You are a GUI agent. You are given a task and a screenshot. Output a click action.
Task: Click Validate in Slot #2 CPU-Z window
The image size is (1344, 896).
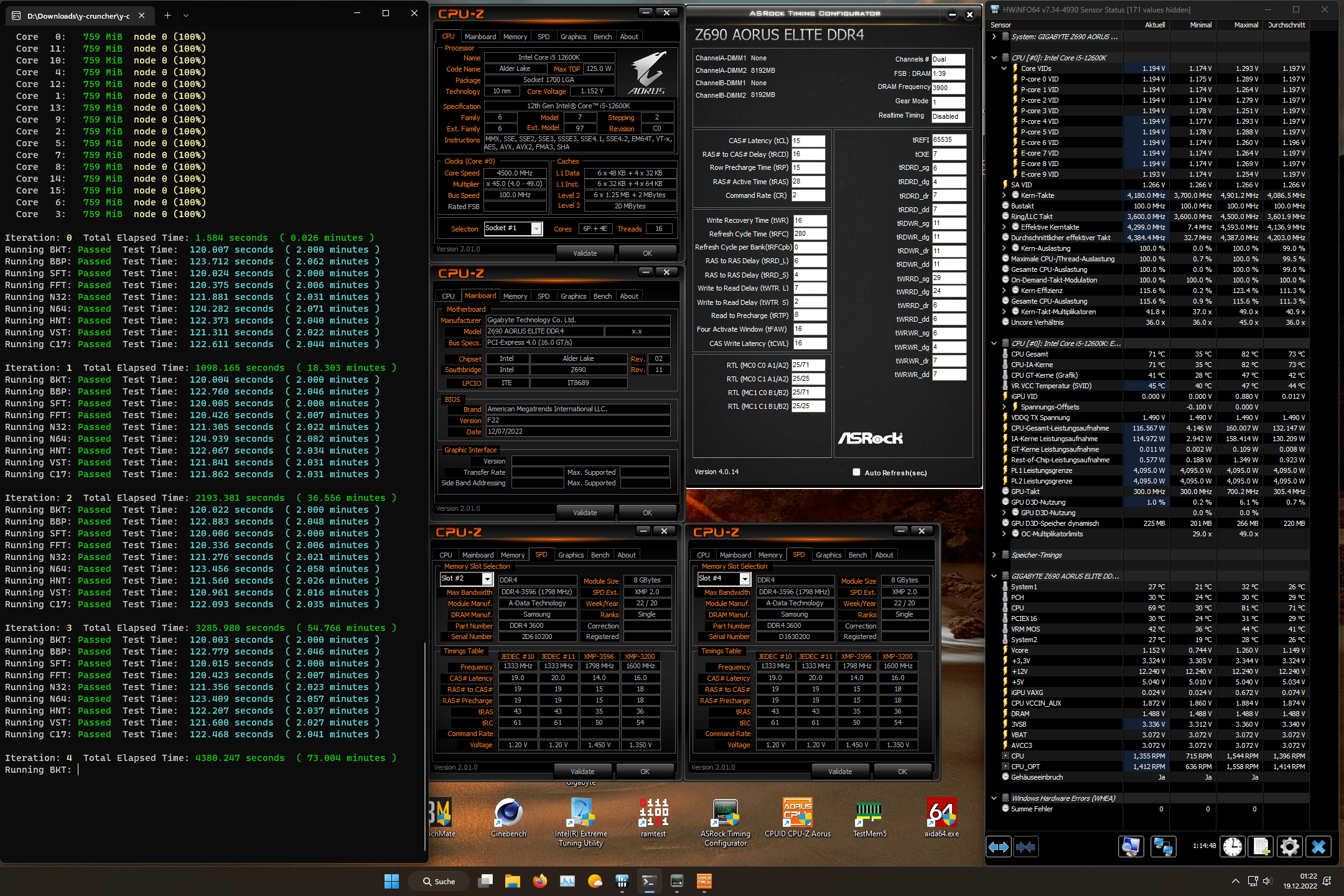(582, 772)
